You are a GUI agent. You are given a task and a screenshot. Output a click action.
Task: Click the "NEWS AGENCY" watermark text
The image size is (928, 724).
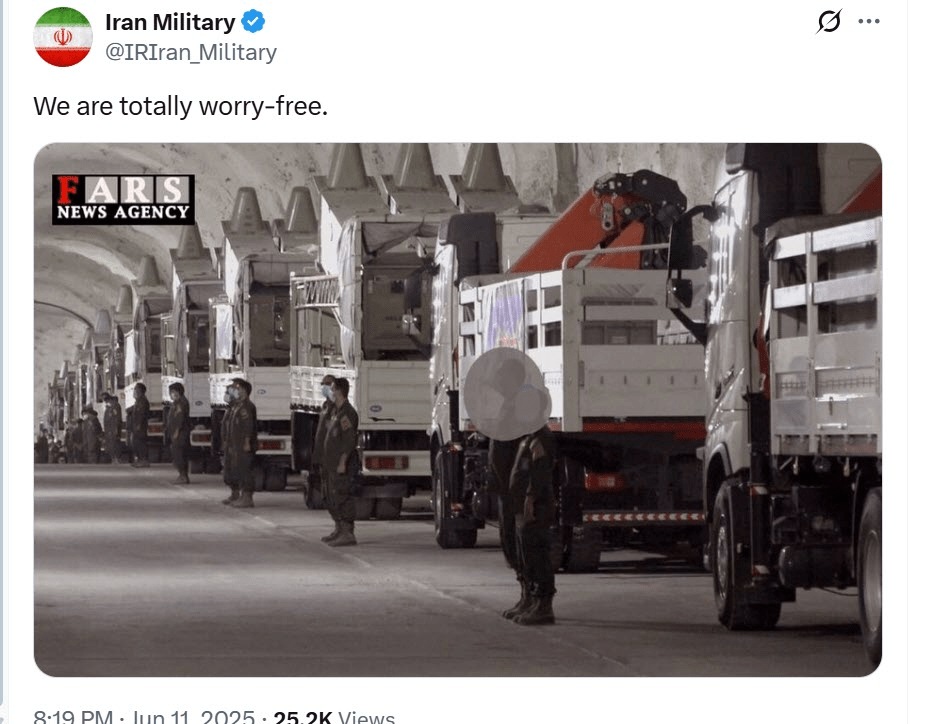[123, 212]
